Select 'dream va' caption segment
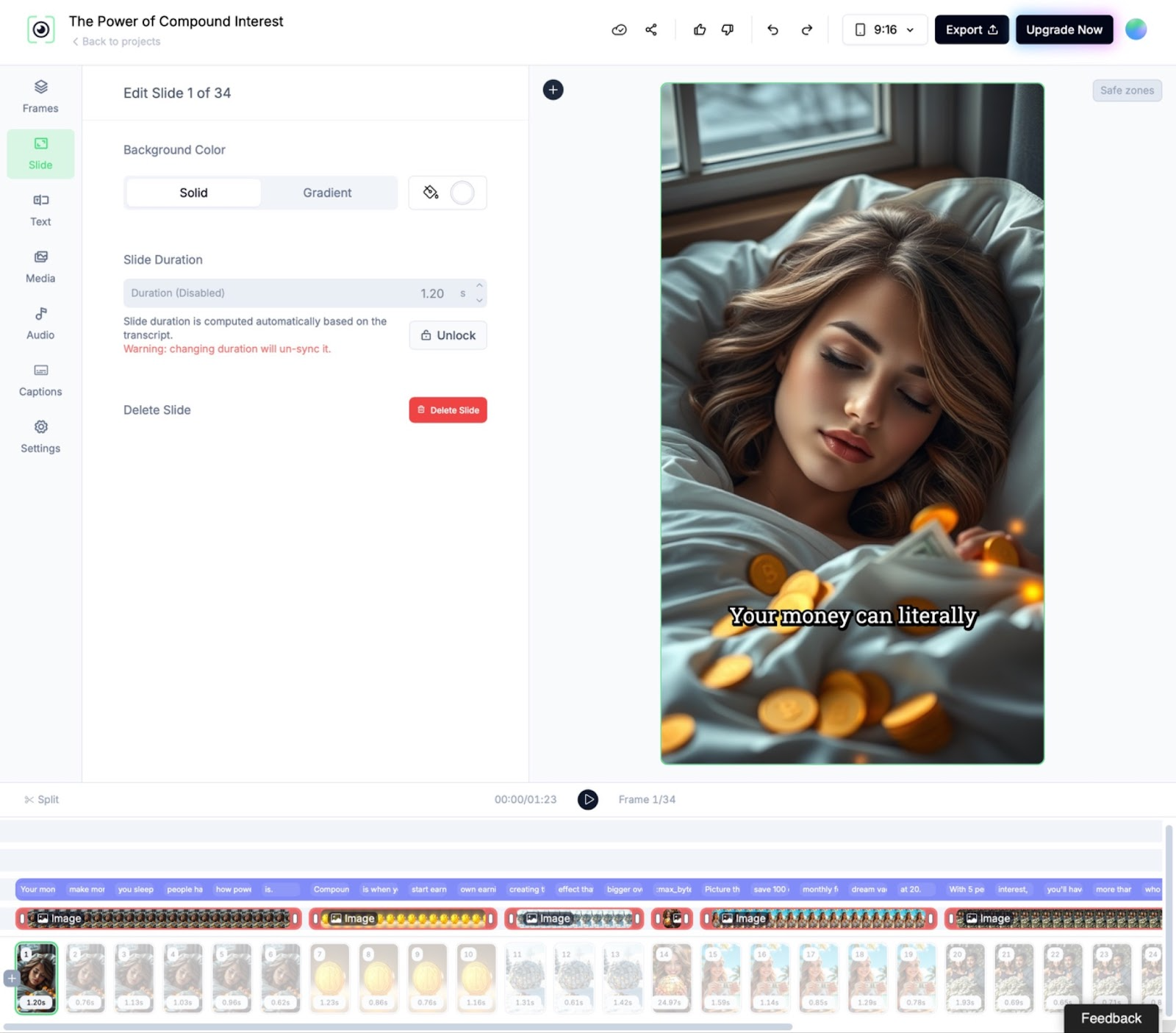The image size is (1176, 1033). coord(869,890)
